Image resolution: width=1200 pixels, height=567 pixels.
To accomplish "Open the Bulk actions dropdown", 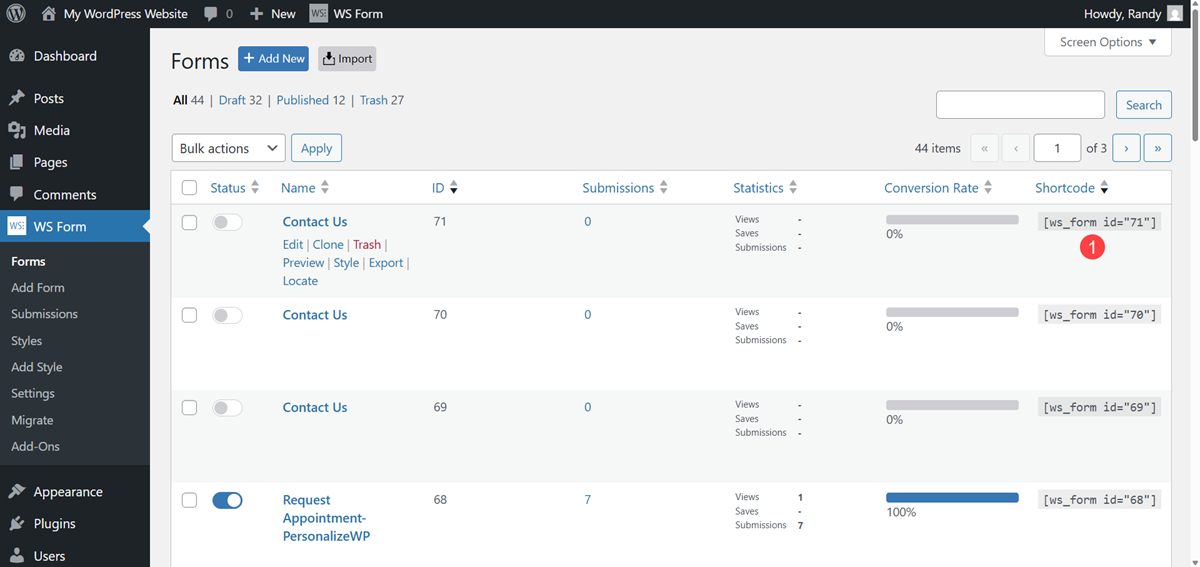I will click(228, 148).
